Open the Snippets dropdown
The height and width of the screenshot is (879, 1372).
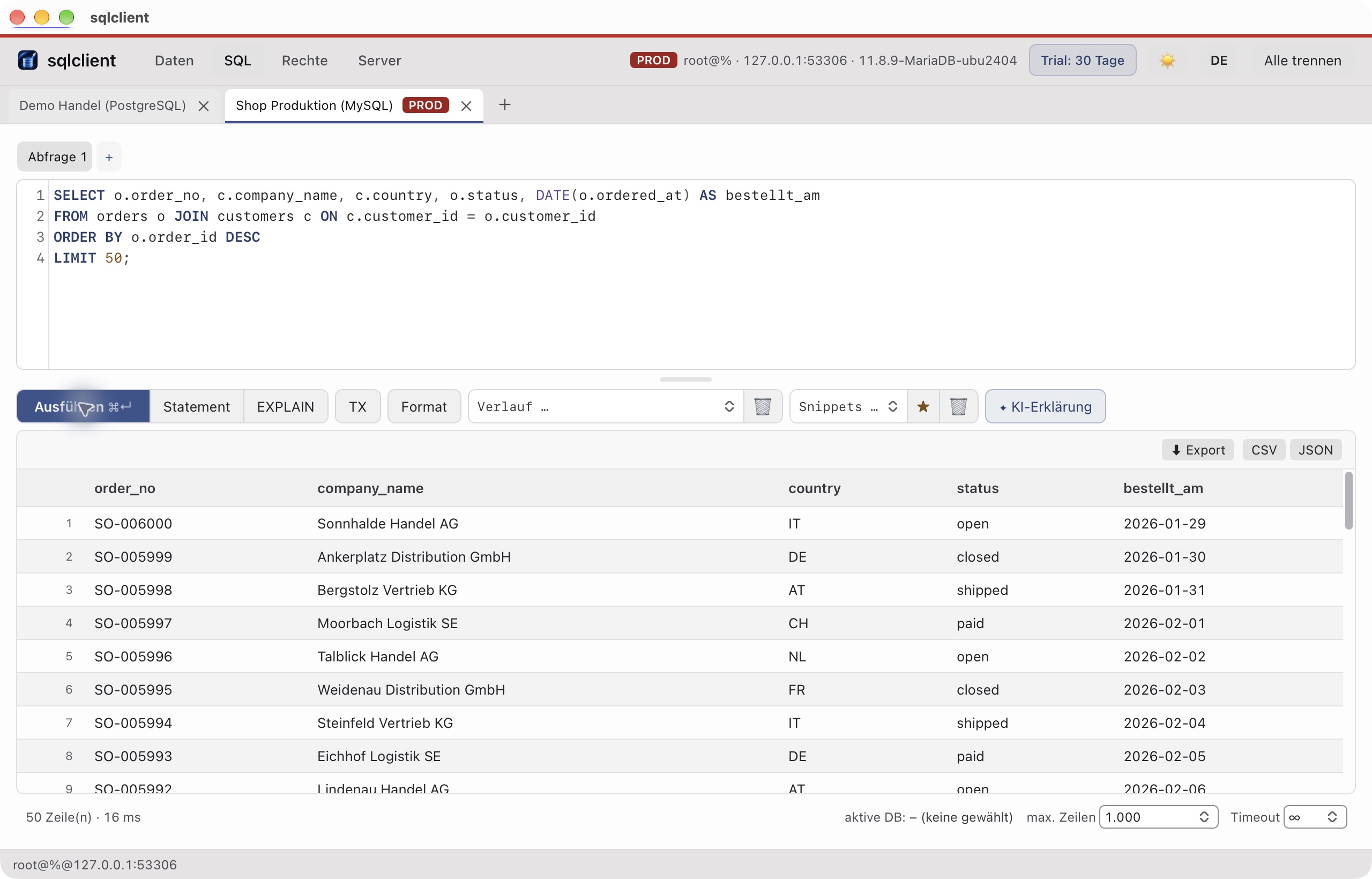(848, 406)
